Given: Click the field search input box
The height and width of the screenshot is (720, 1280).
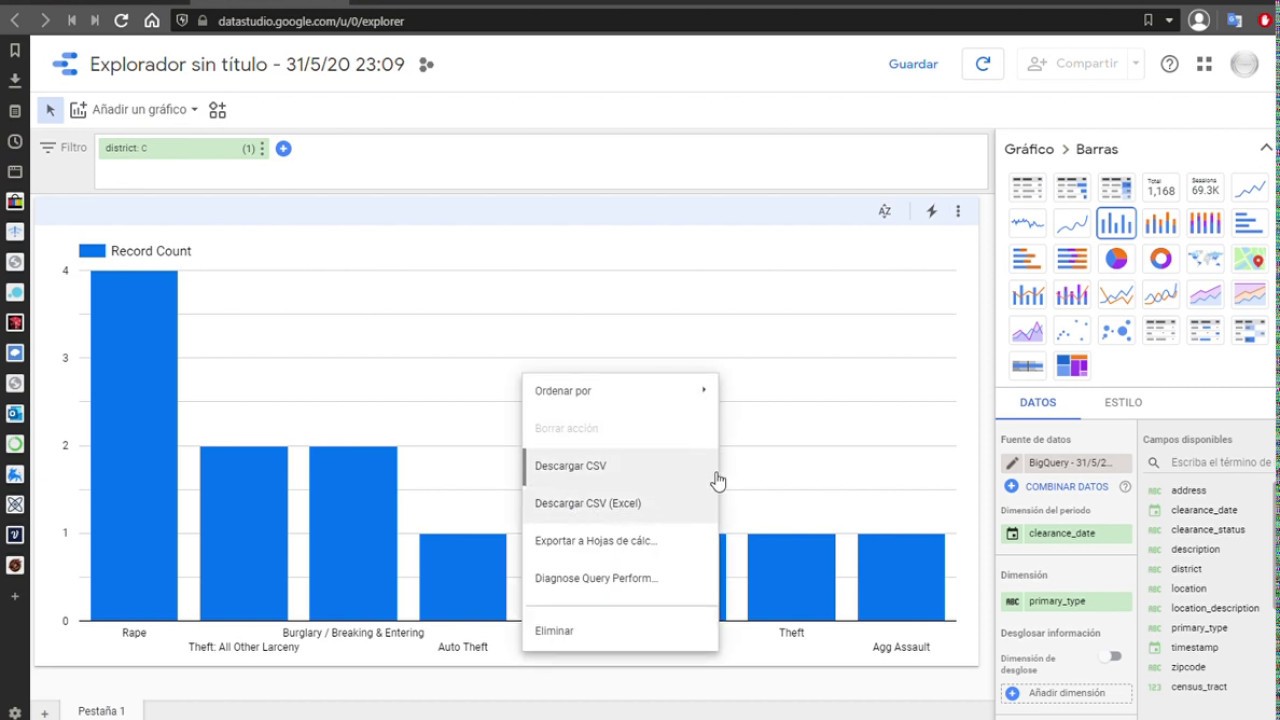Looking at the screenshot, I should pyautogui.click(x=1219, y=463).
